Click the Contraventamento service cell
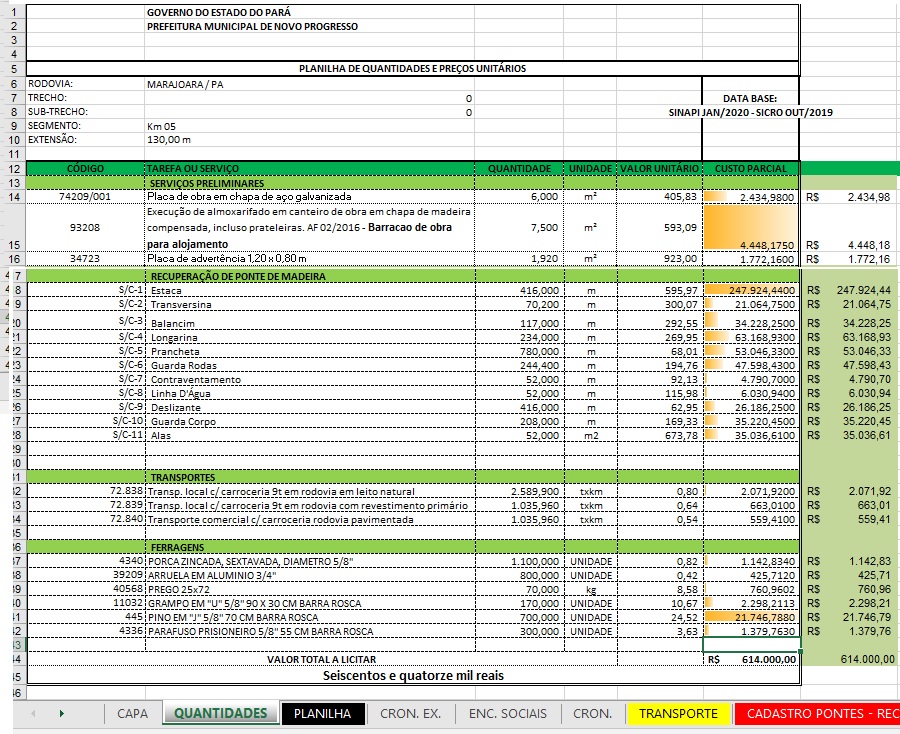The image size is (900, 734). (x=309, y=379)
